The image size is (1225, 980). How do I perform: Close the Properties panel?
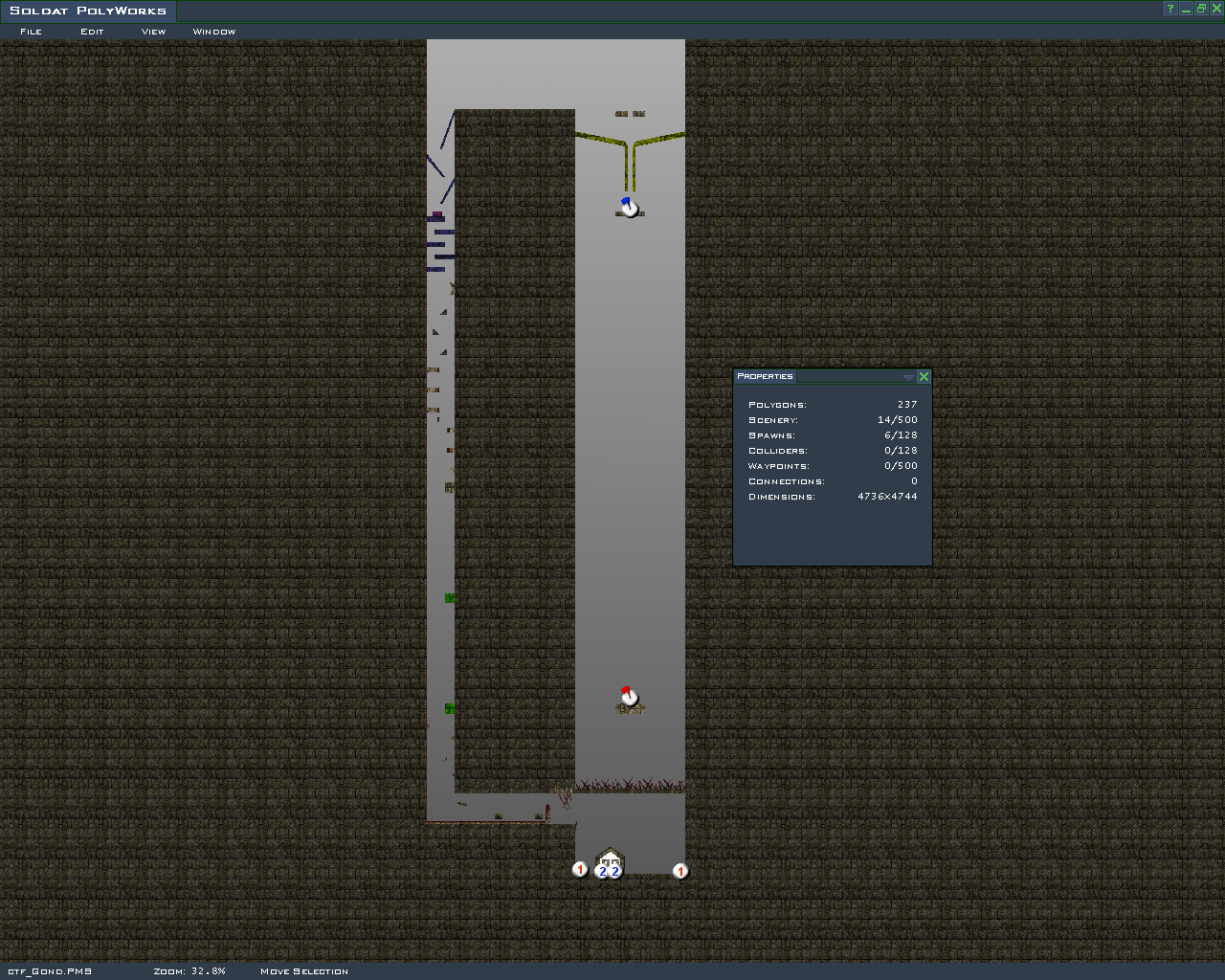click(924, 377)
